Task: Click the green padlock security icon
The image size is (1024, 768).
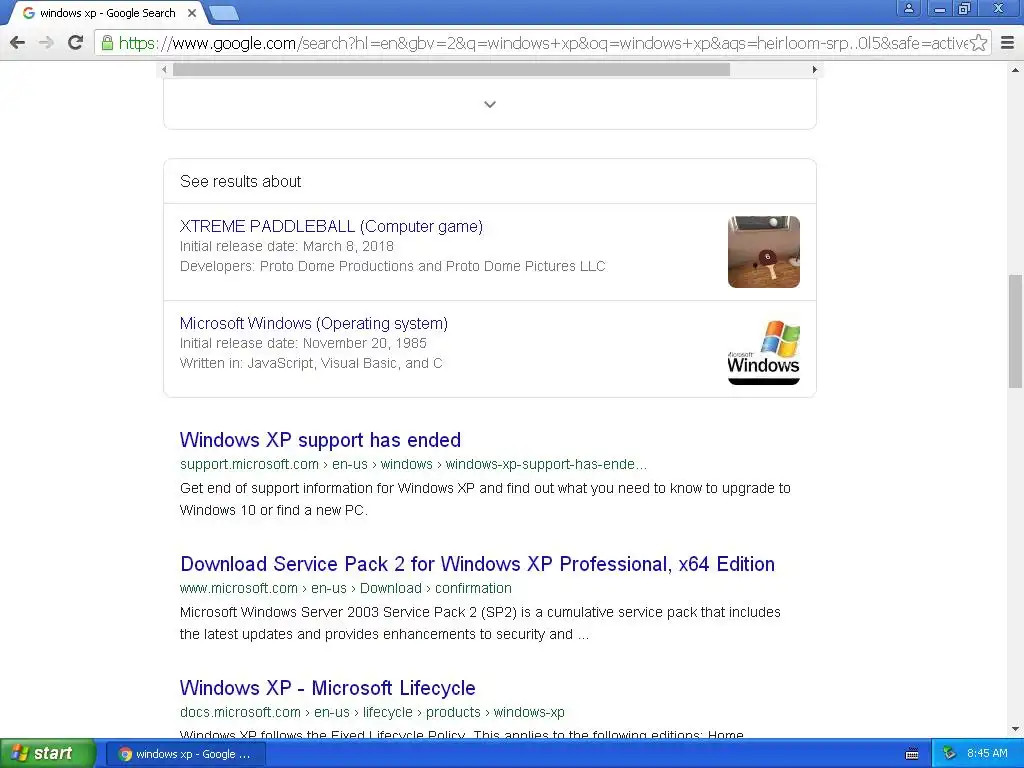Action: tap(107, 43)
